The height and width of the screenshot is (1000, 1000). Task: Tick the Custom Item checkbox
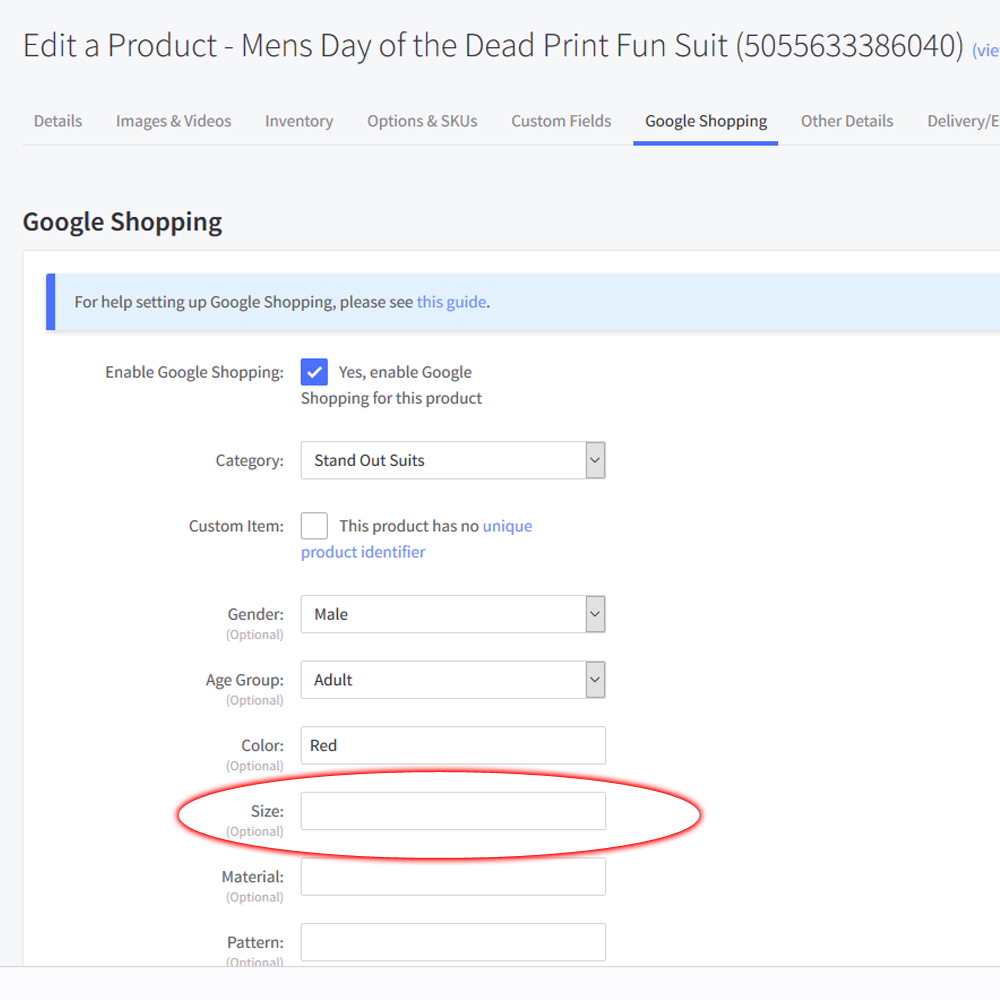(x=314, y=526)
